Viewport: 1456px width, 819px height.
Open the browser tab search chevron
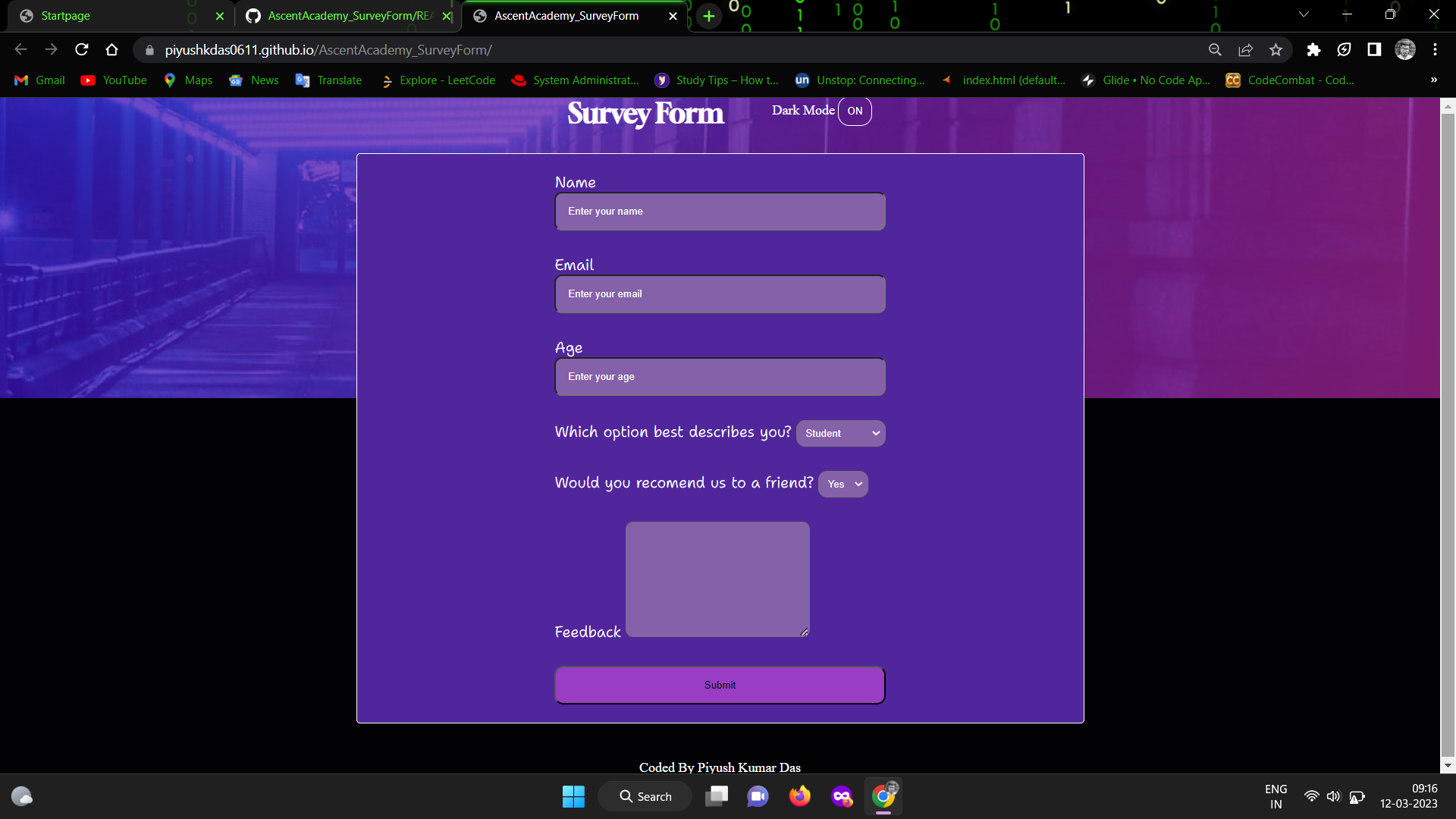tap(1304, 14)
